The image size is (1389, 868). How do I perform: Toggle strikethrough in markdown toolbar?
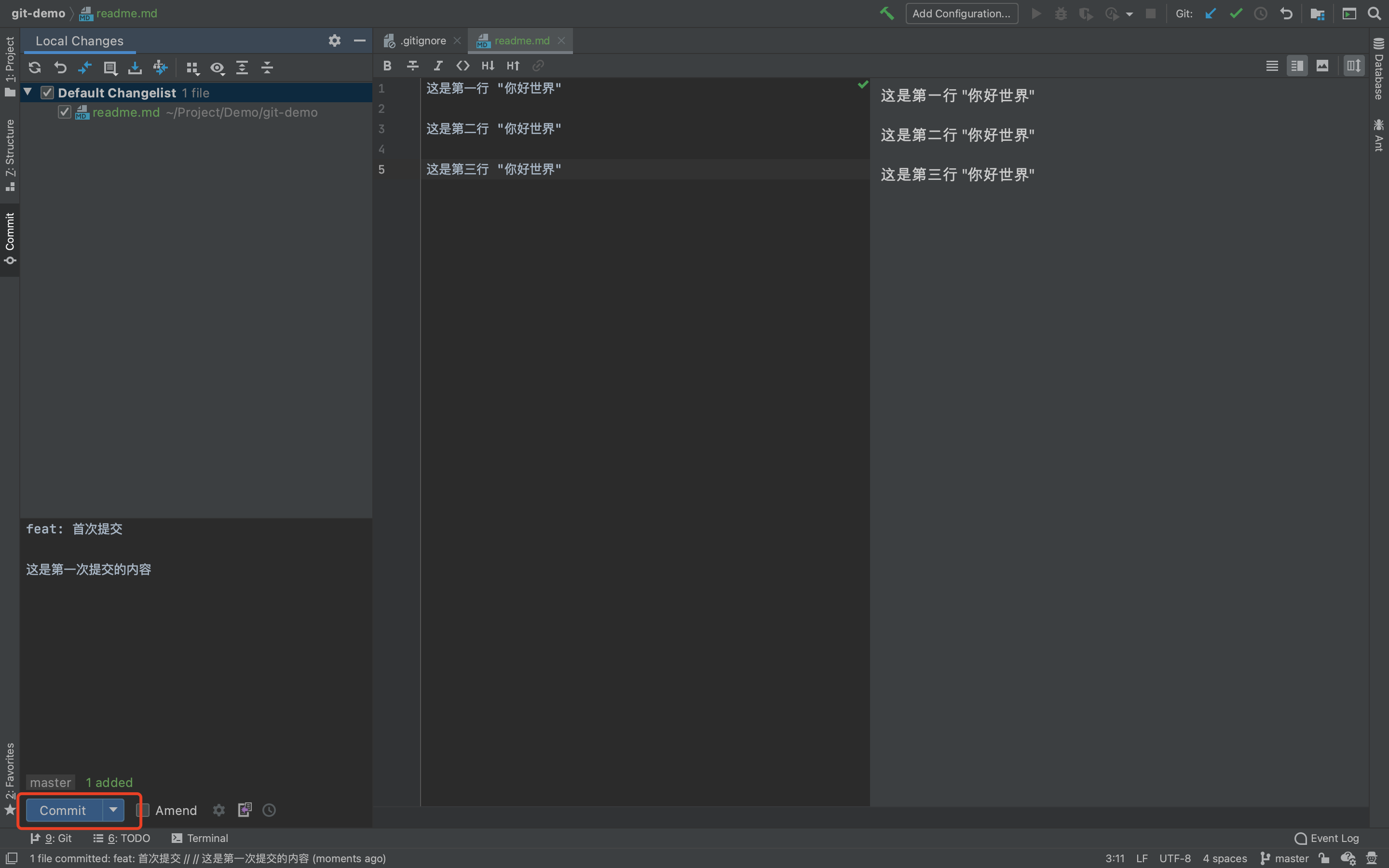point(413,66)
